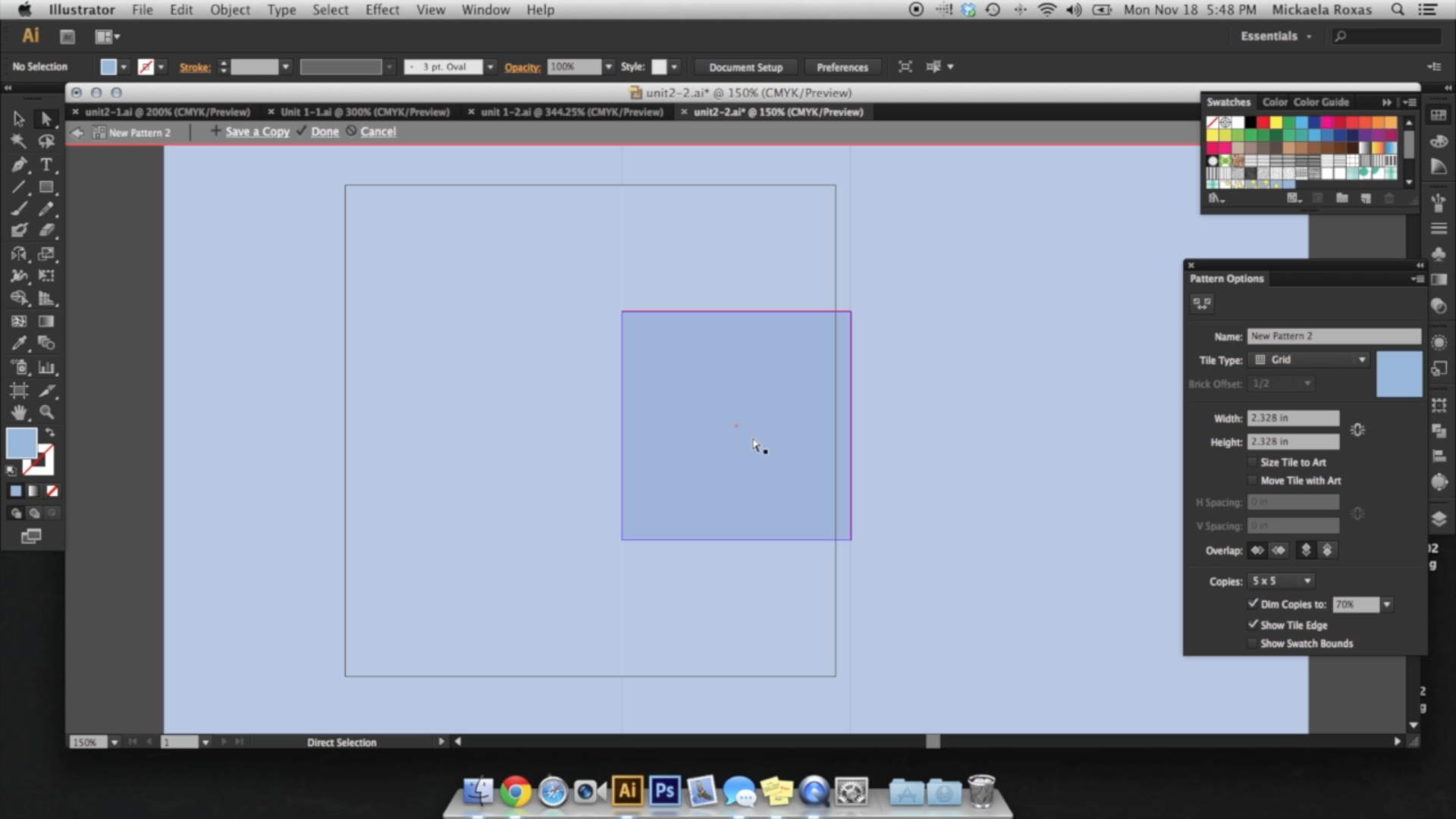This screenshot has height=819, width=1456.
Task: Enable Size Tile to Art
Action: coord(1252,462)
